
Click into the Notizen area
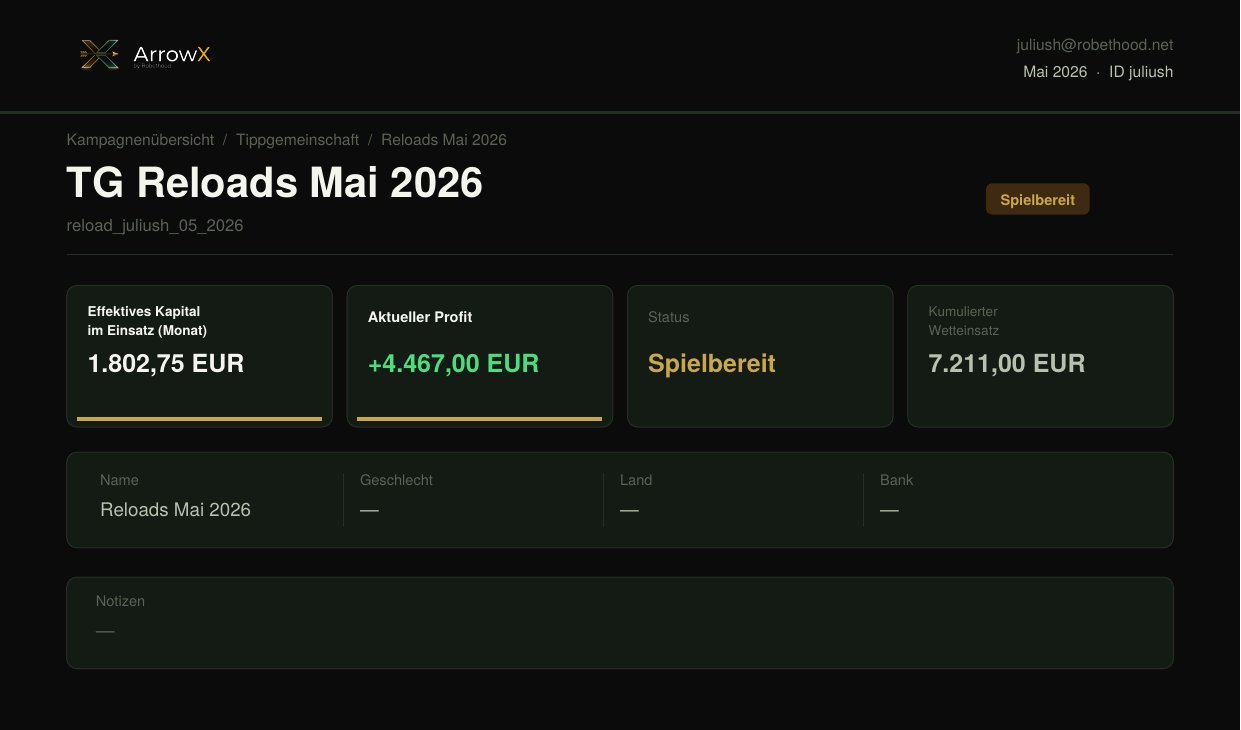pos(620,623)
